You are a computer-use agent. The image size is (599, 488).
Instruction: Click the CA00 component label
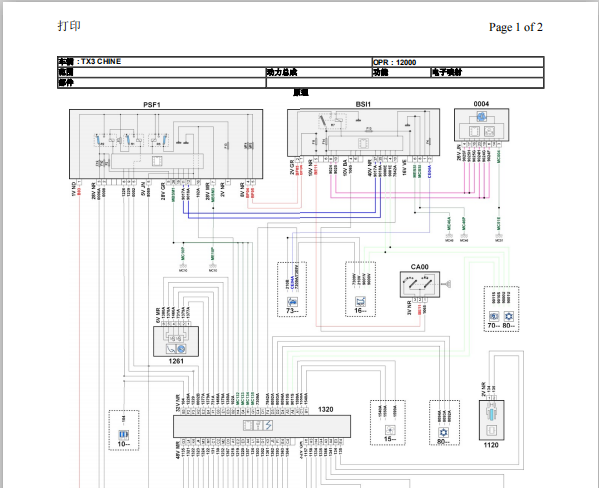[419, 267]
